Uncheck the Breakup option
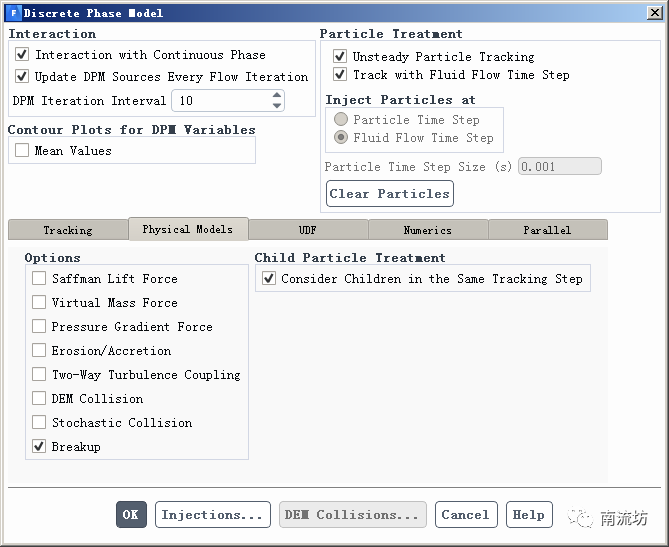The height and width of the screenshot is (547, 669). pos(39,447)
